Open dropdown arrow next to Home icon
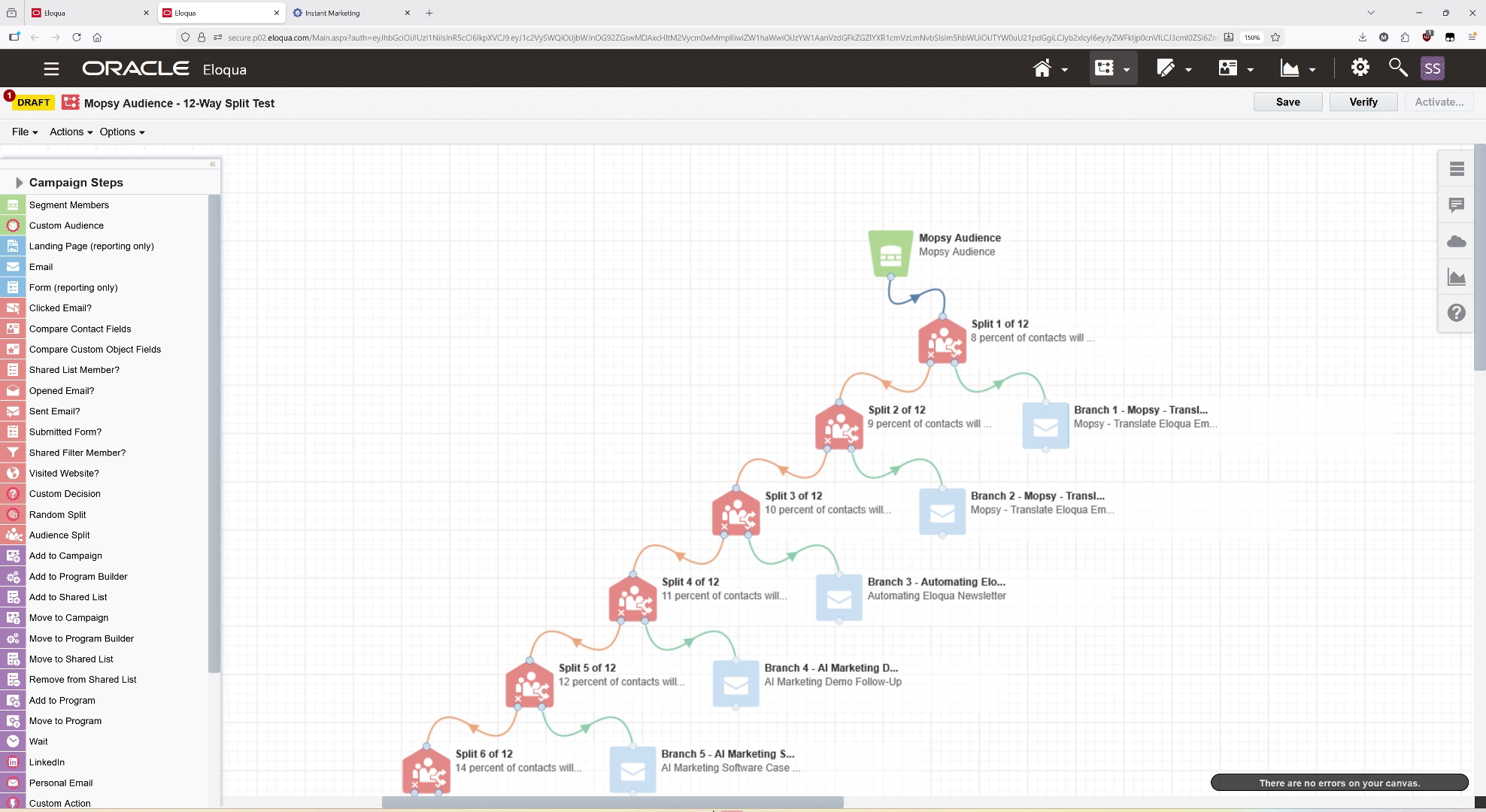This screenshot has height=812, width=1486. (1065, 70)
